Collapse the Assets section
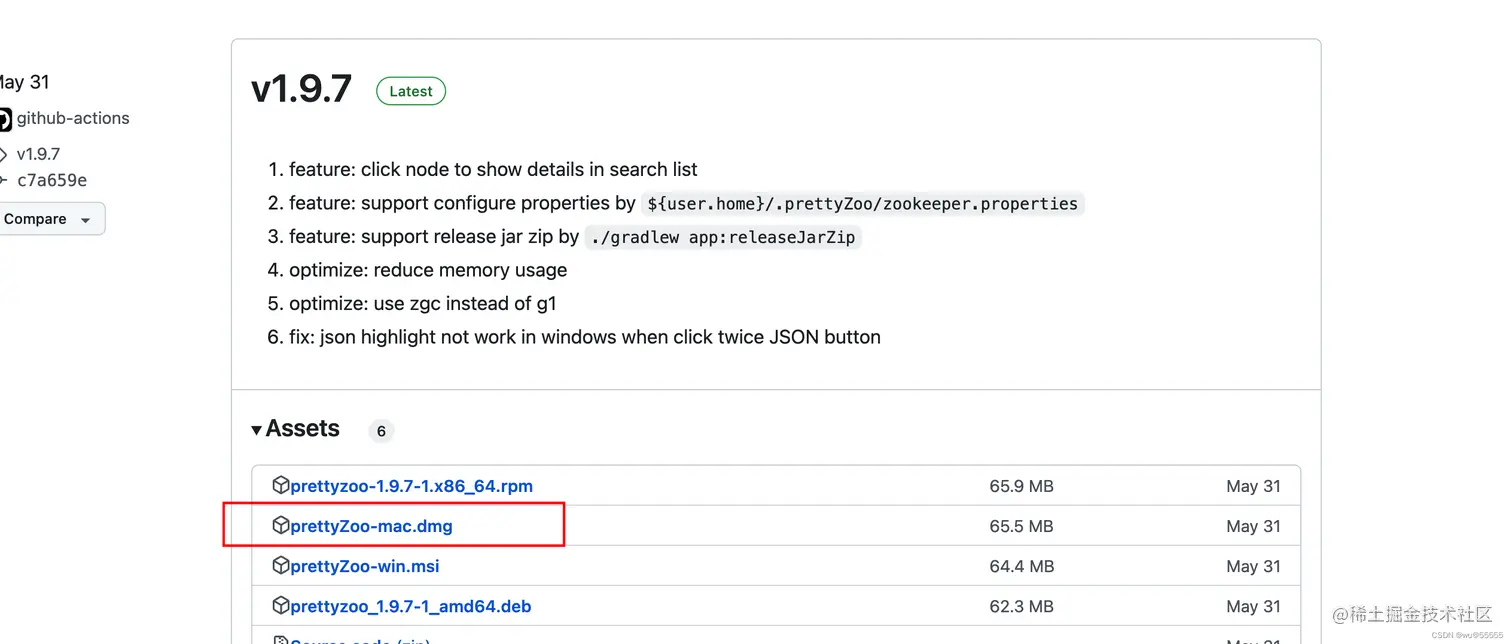Viewport: 1512px width, 644px height. coord(258,429)
